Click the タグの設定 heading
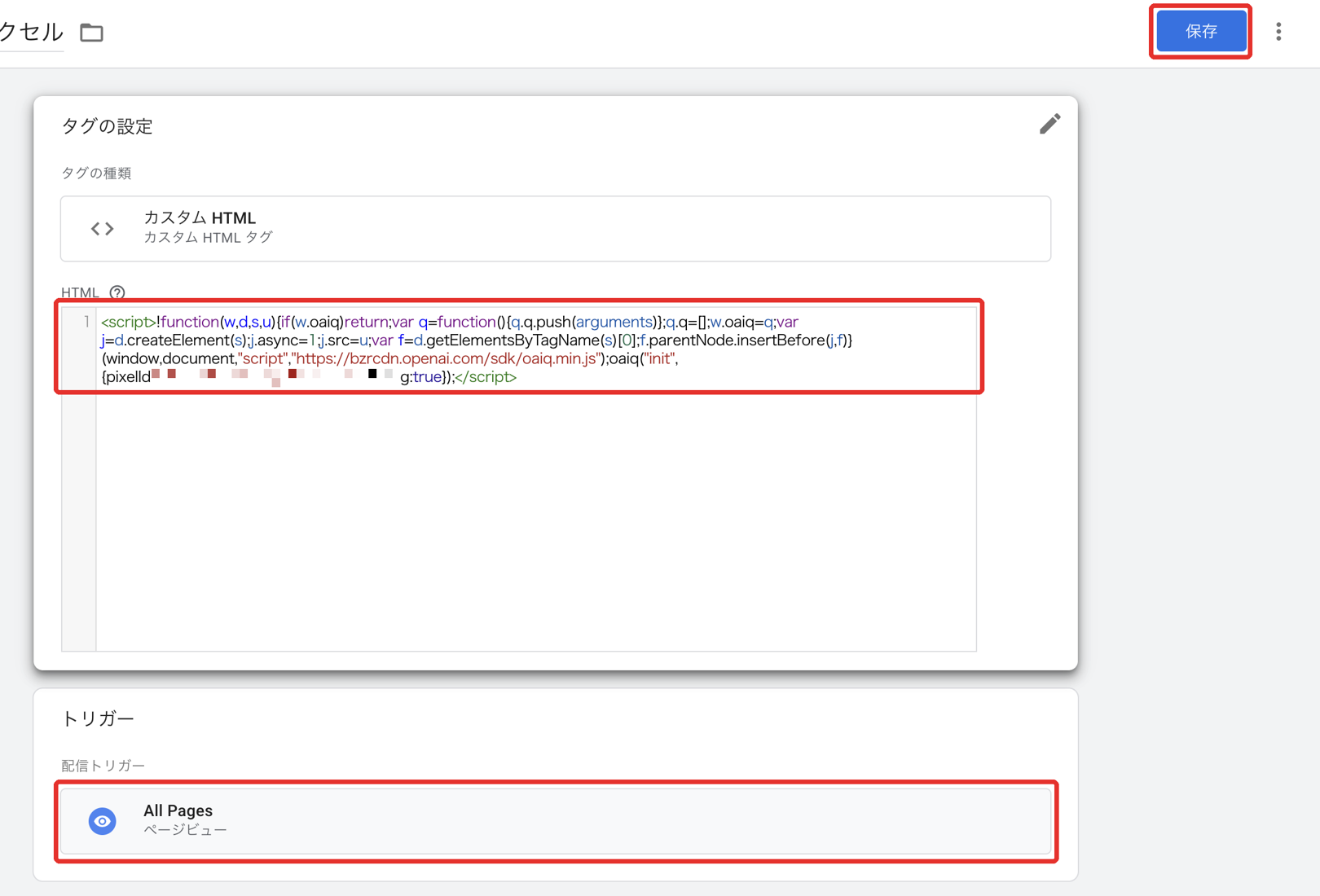This screenshot has height=896, width=1320. click(x=108, y=126)
